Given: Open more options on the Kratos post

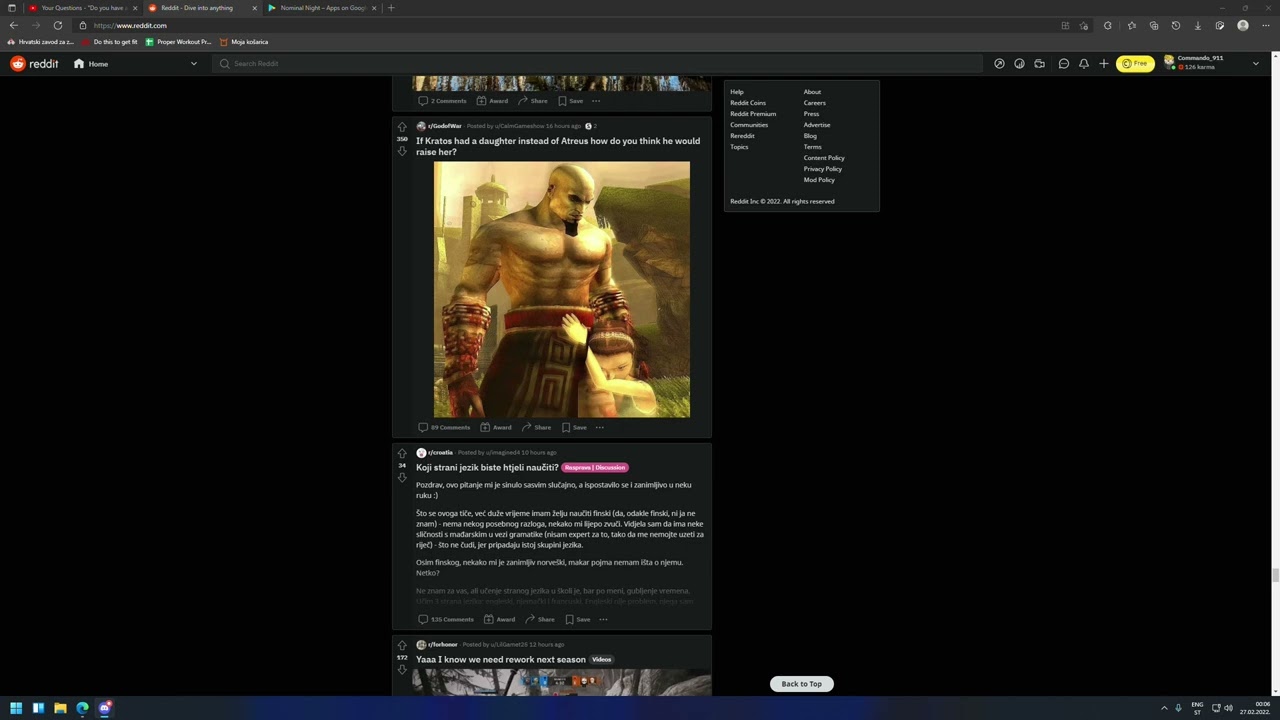Looking at the screenshot, I should coord(600,427).
